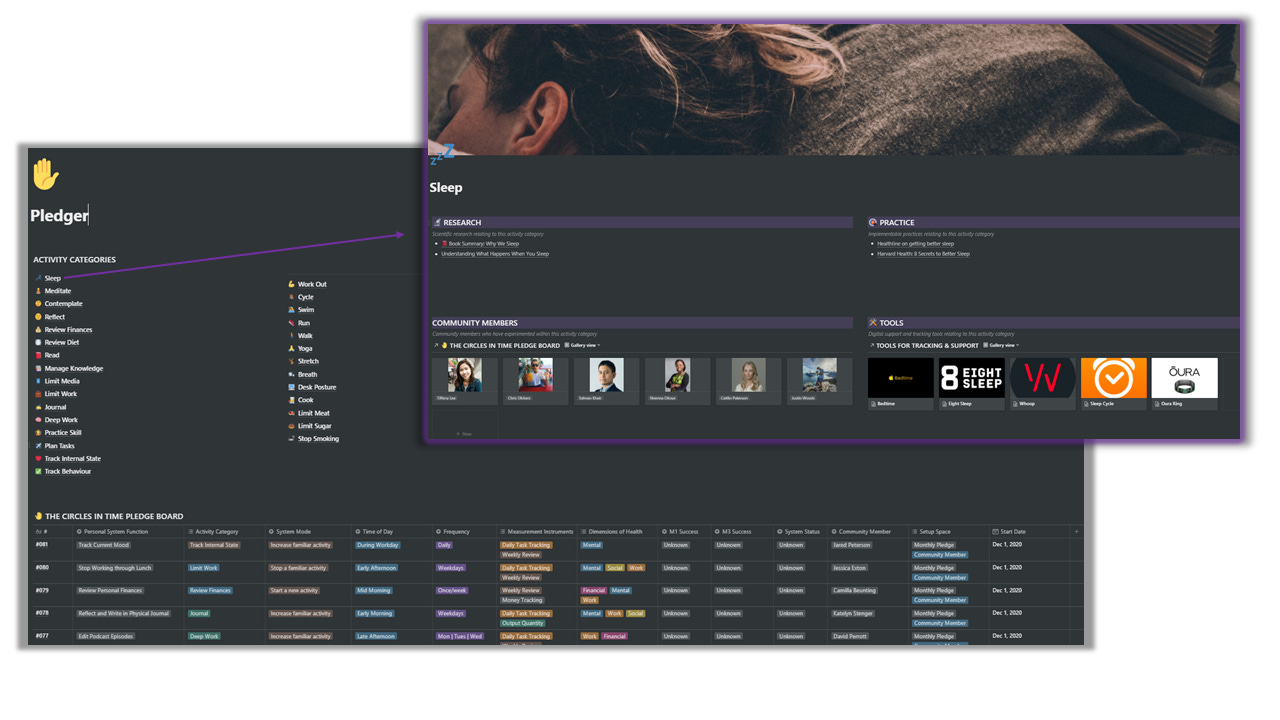Image resolution: width=1280 pixels, height=720 pixels.
Task: Open Tiffany Lee community member card
Action: click(x=465, y=381)
